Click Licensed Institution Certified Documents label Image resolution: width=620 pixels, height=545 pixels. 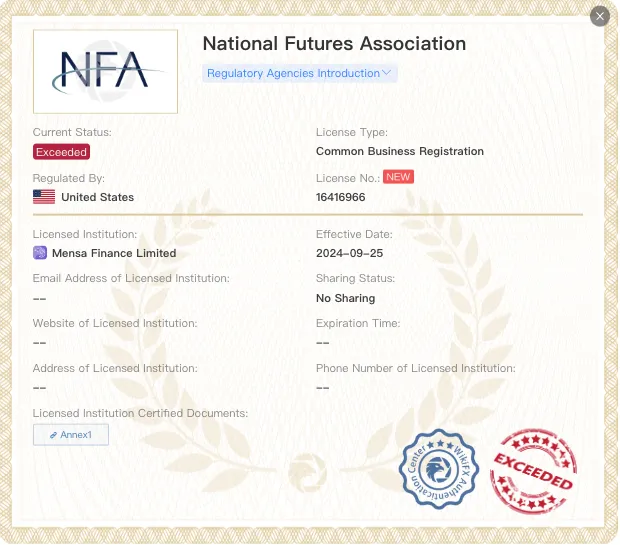point(140,413)
